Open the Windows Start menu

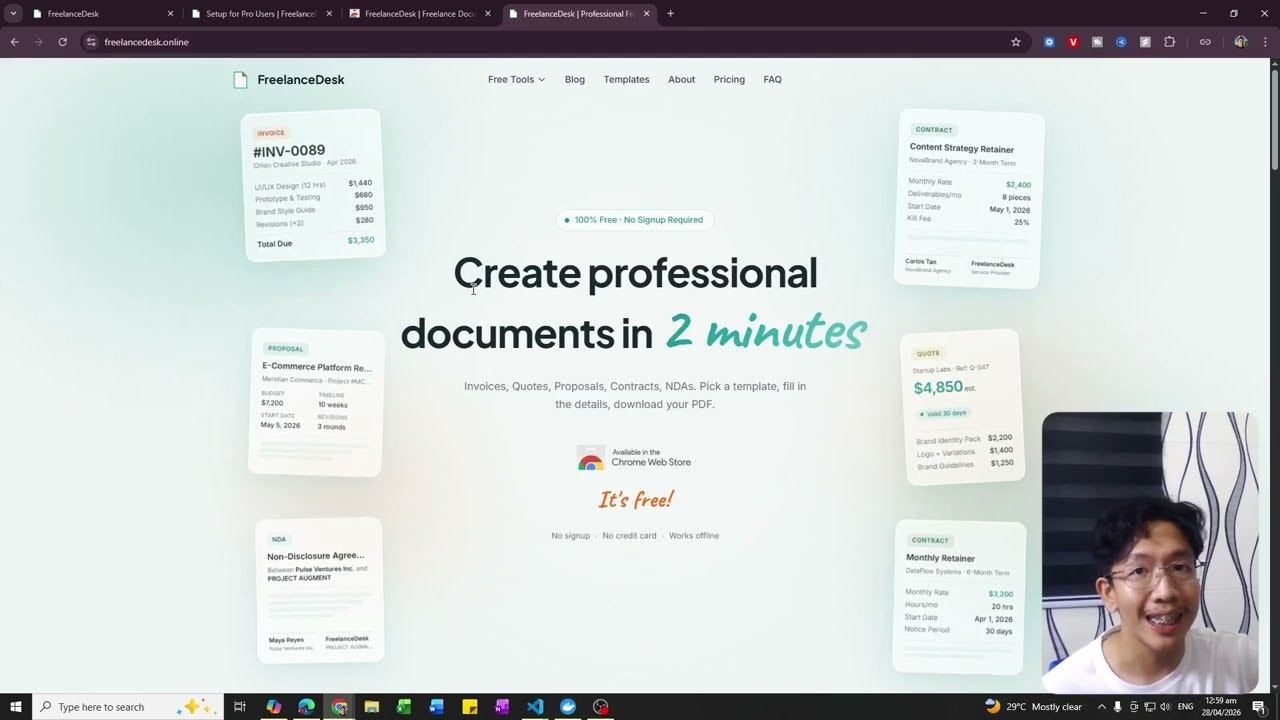pyautogui.click(x=16, y=707)
